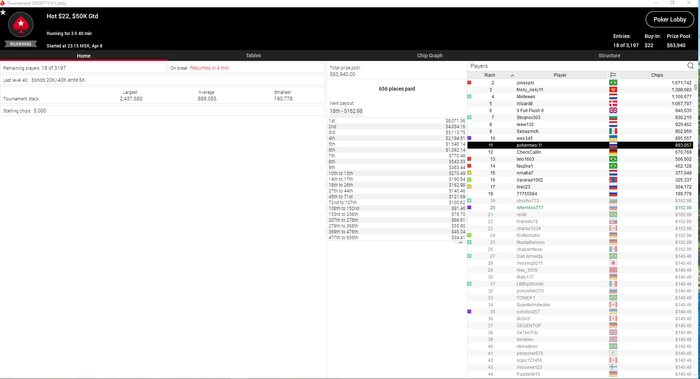The image size is (700, 379).
Task: Click the Norway flag in rank 39 row
Action: [x=613, y=339]
